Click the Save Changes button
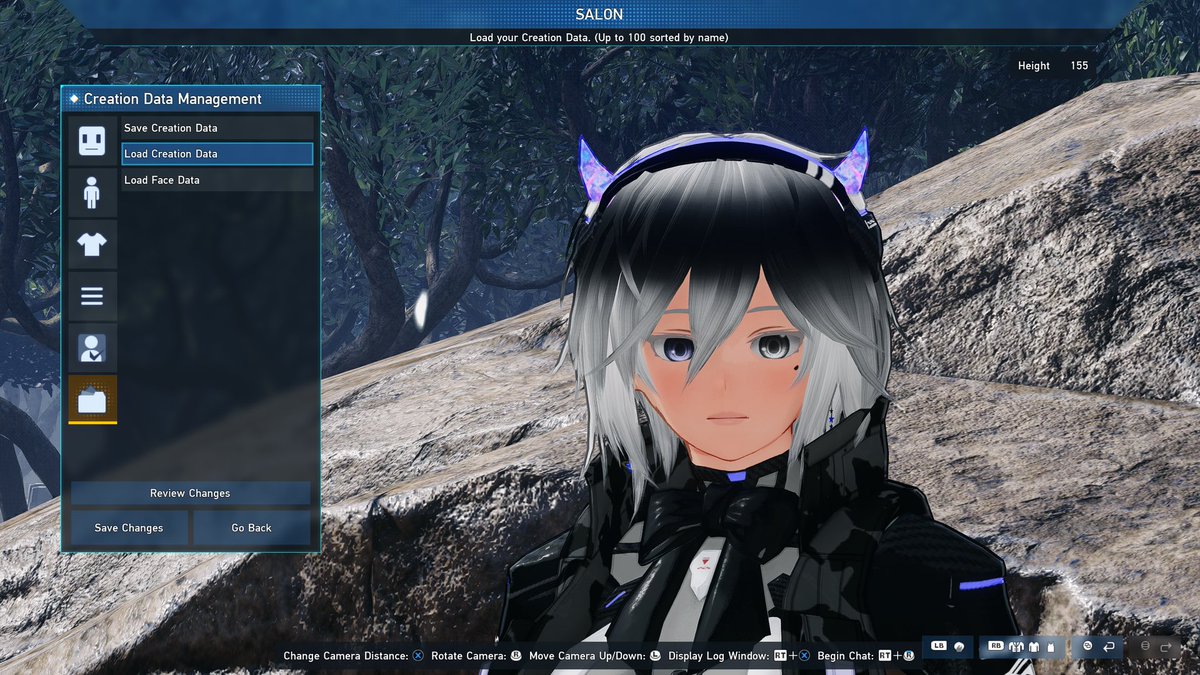 tap(129, 528)
